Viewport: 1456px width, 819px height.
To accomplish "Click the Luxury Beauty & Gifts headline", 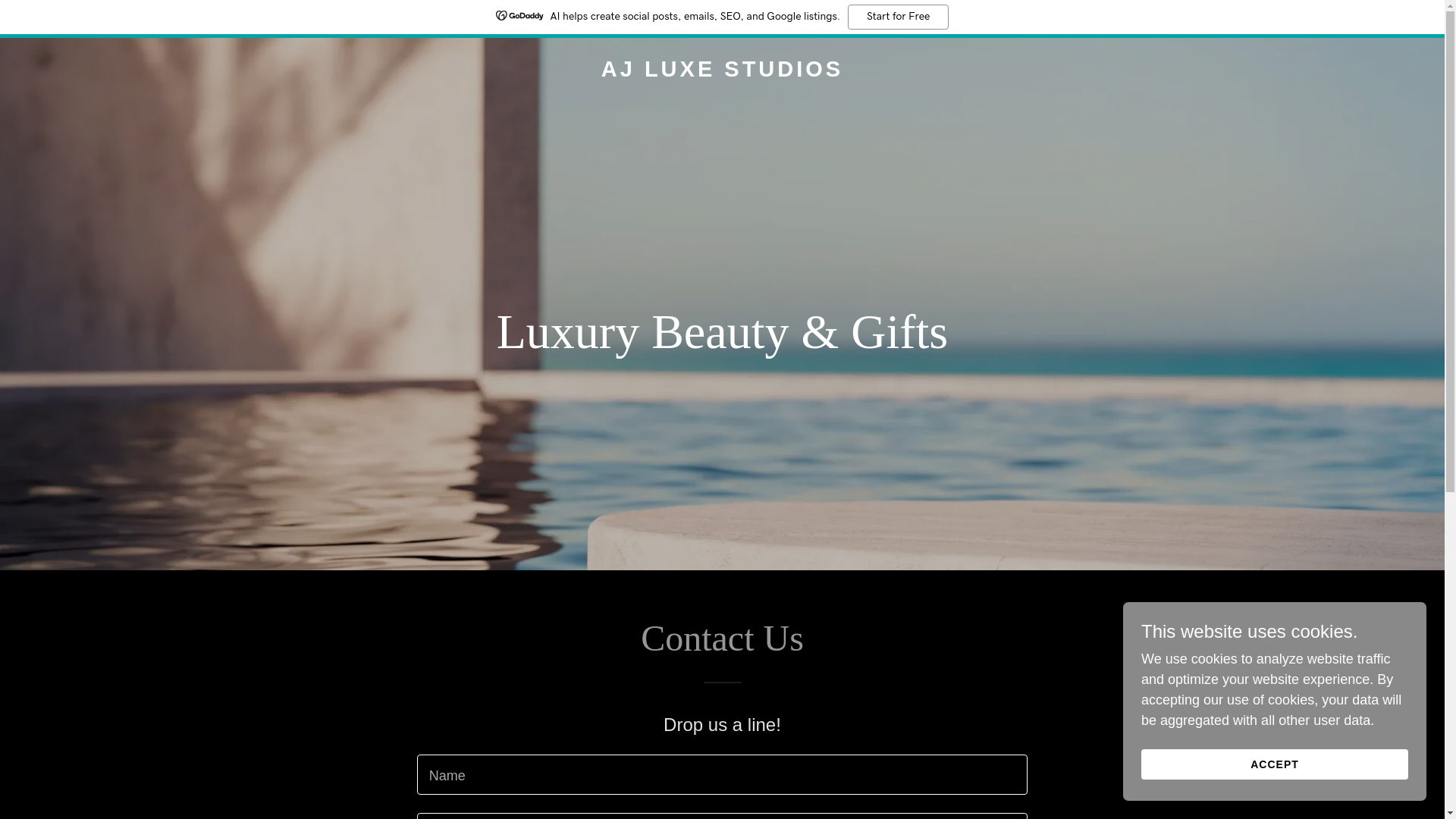I will coord(722,332).
